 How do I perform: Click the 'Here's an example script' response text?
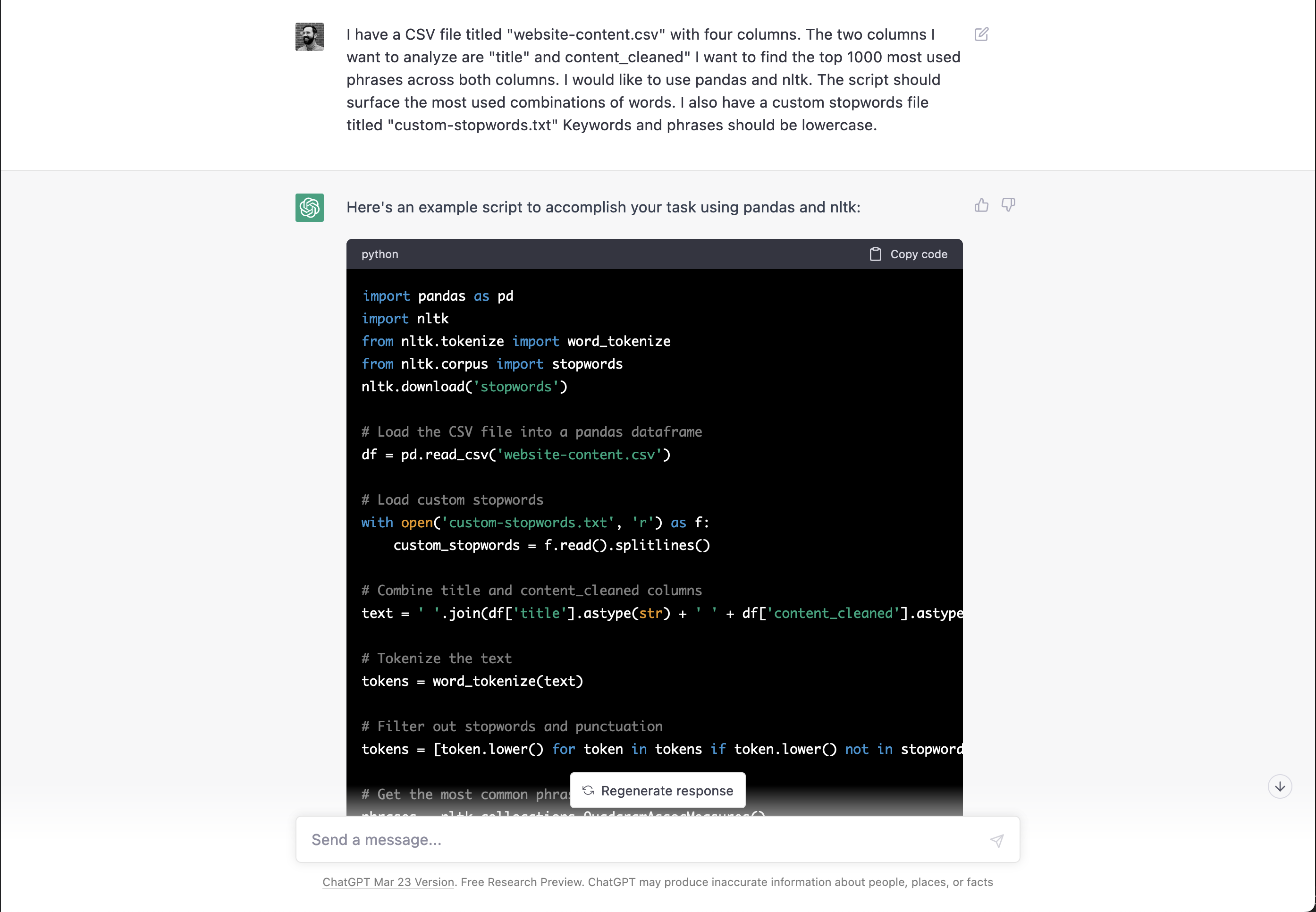(x=603, y=207)
